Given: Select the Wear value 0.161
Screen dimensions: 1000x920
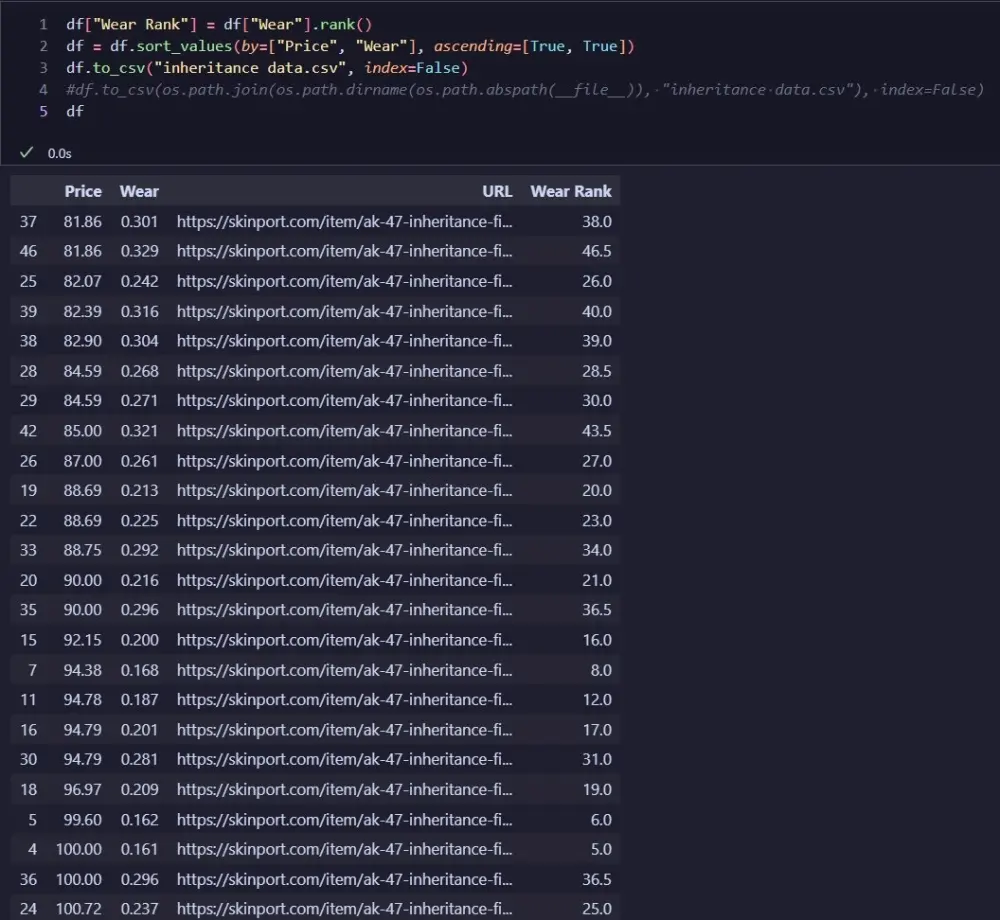Looking at the screenshot, I should pyautogui.click(x=139, y=849).
